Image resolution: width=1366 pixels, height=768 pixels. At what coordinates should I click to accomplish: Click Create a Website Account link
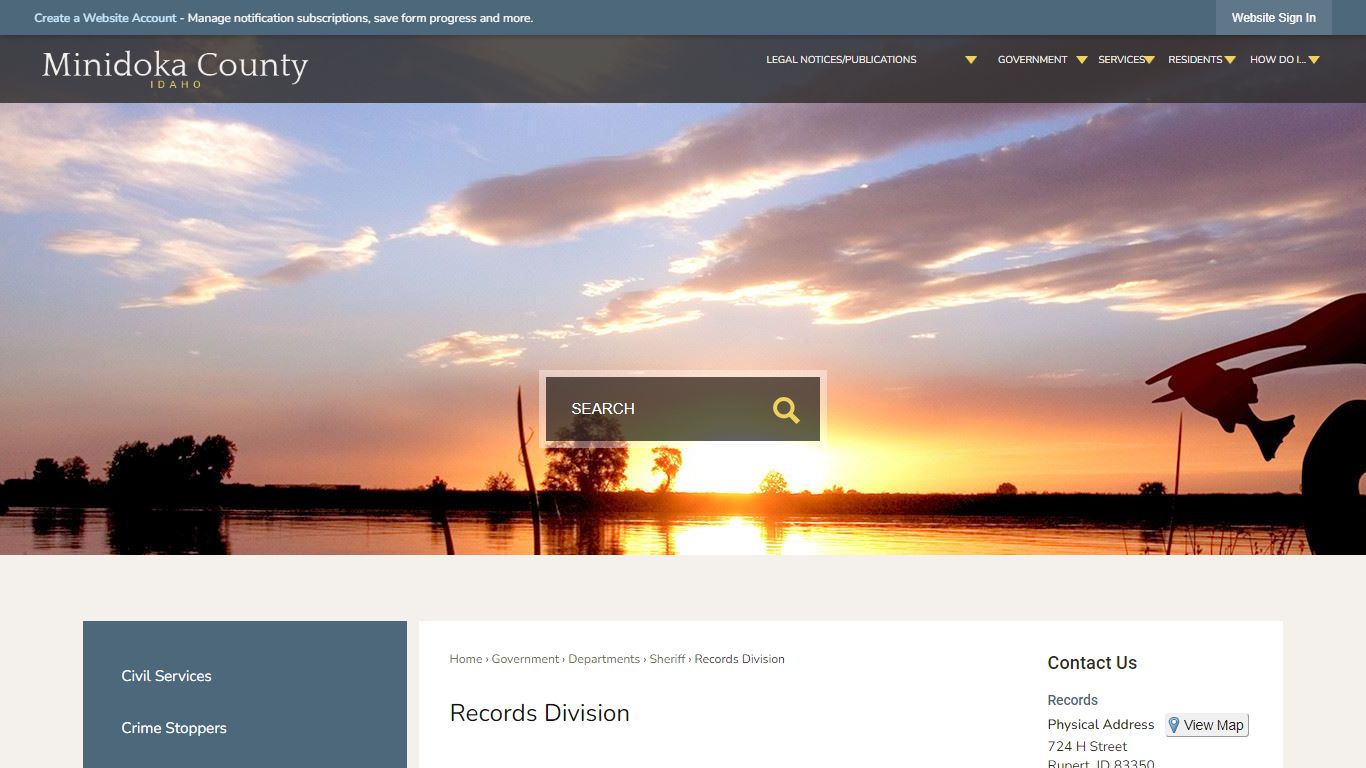coord(105,18)
